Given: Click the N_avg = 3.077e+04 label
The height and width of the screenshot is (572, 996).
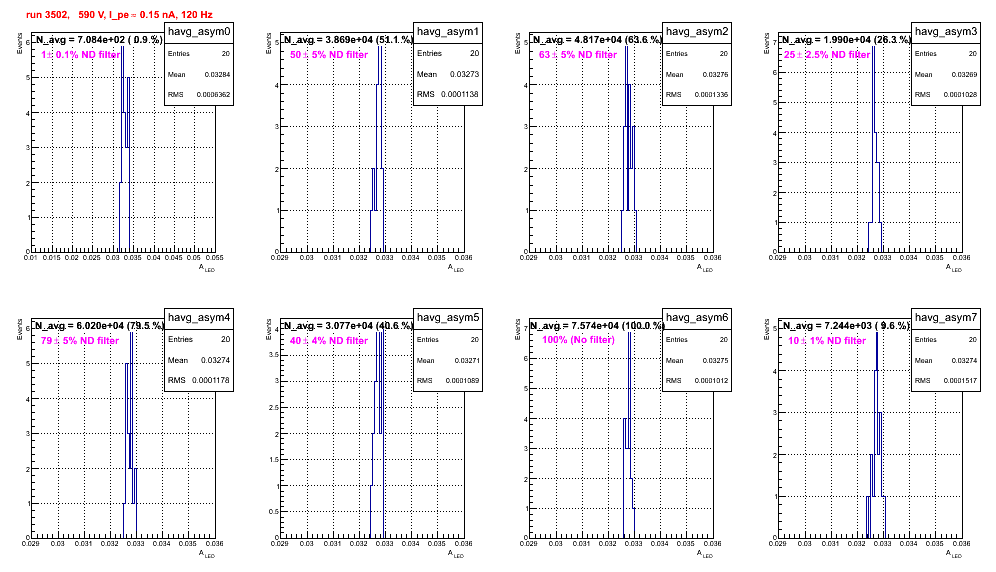Looking at the screenshot, I should tap(347, 325).
